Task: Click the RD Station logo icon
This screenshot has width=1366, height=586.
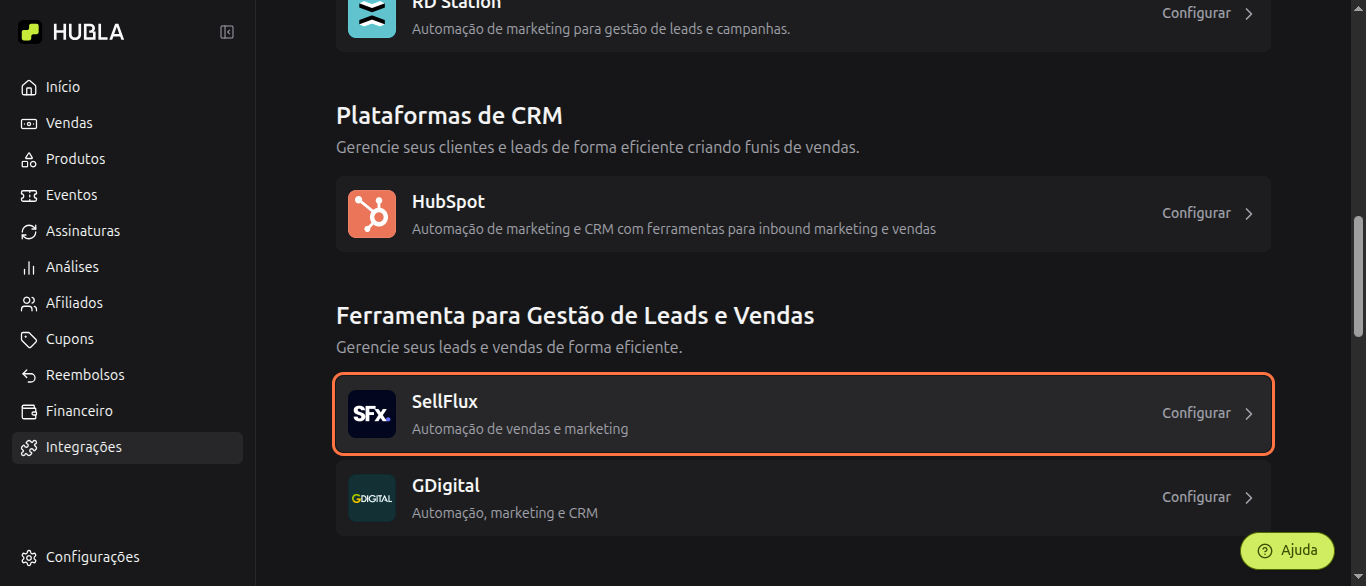Action: (372, 16)
